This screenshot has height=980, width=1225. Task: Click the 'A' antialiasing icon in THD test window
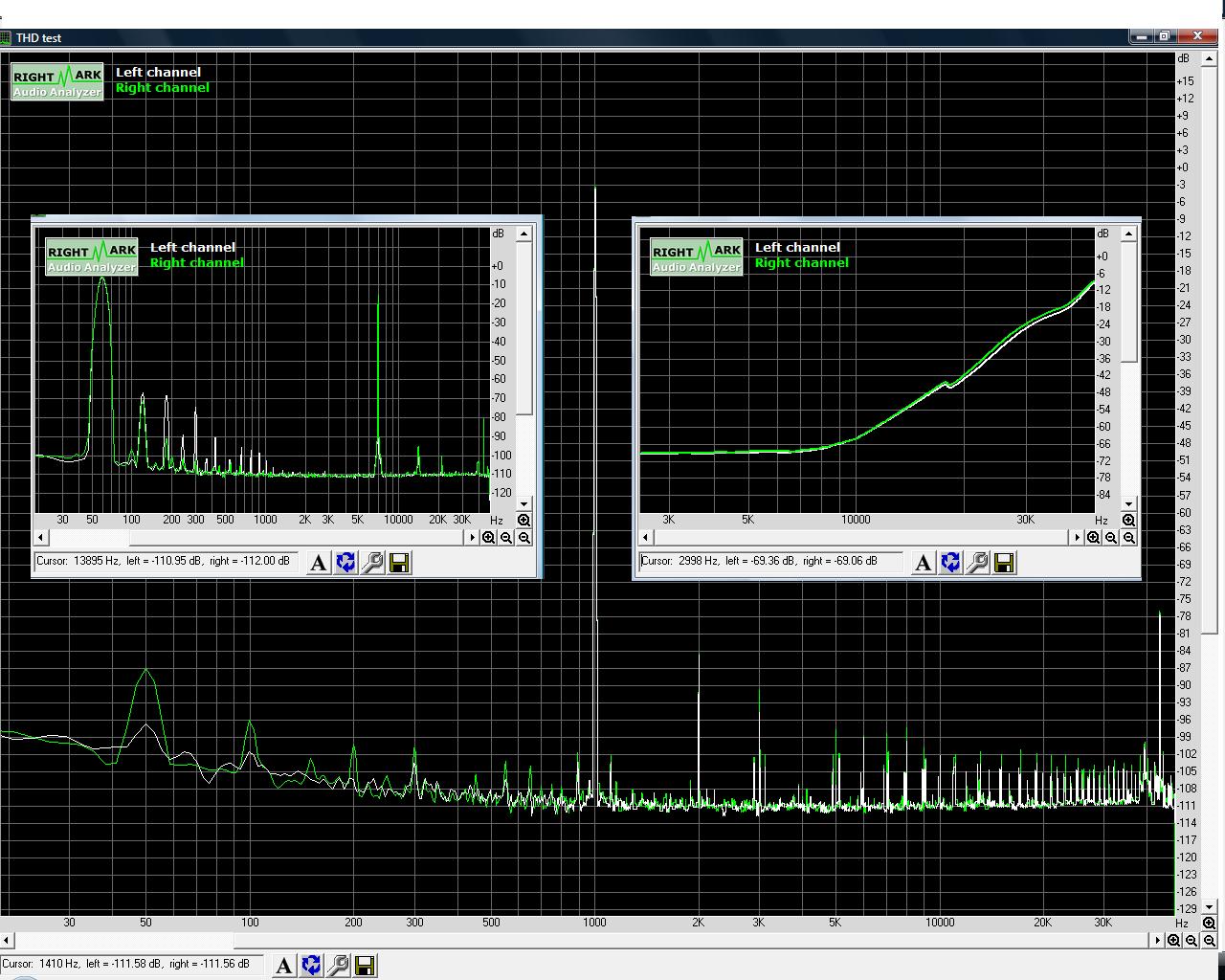tap(284, 966)
